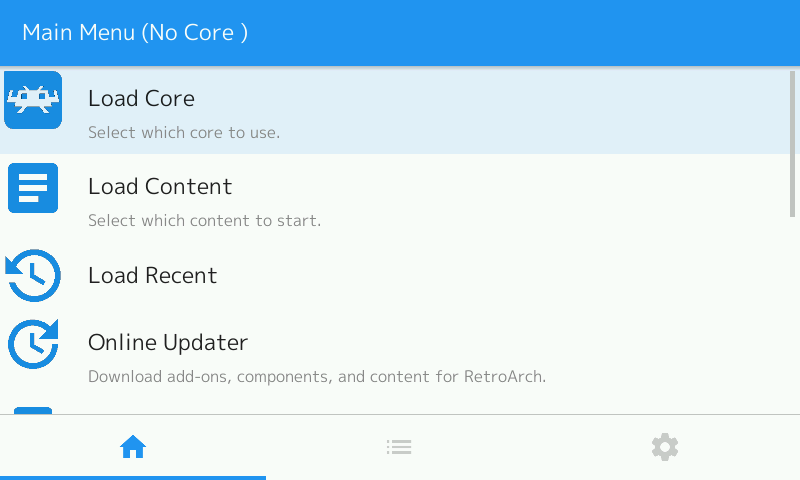Image resolution: width=800 pixels, height=480 pixels.
Task: Open the playlists list tab icon
Action: tap(399, 447)
